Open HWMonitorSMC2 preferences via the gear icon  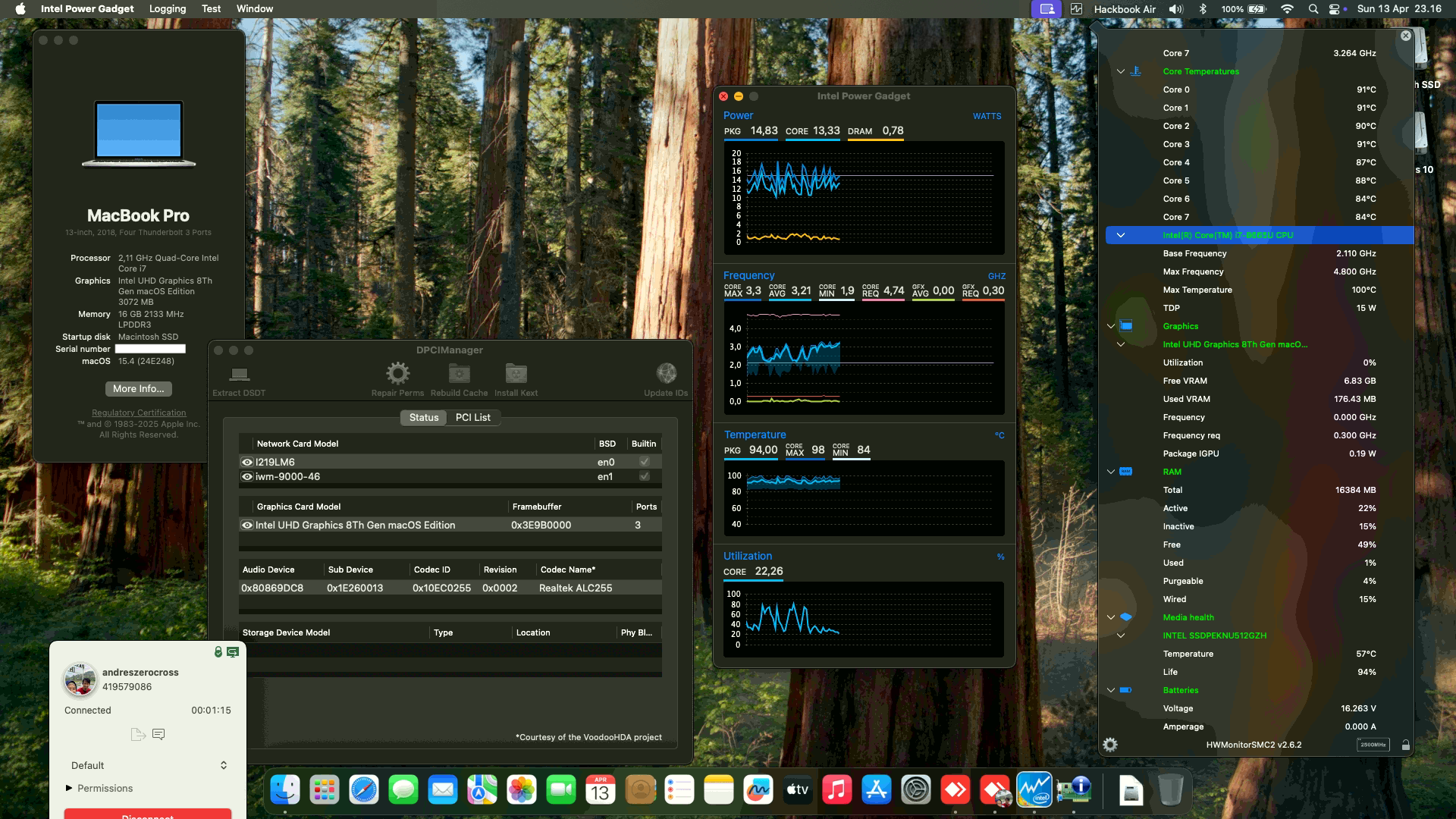pos(1109,745)
